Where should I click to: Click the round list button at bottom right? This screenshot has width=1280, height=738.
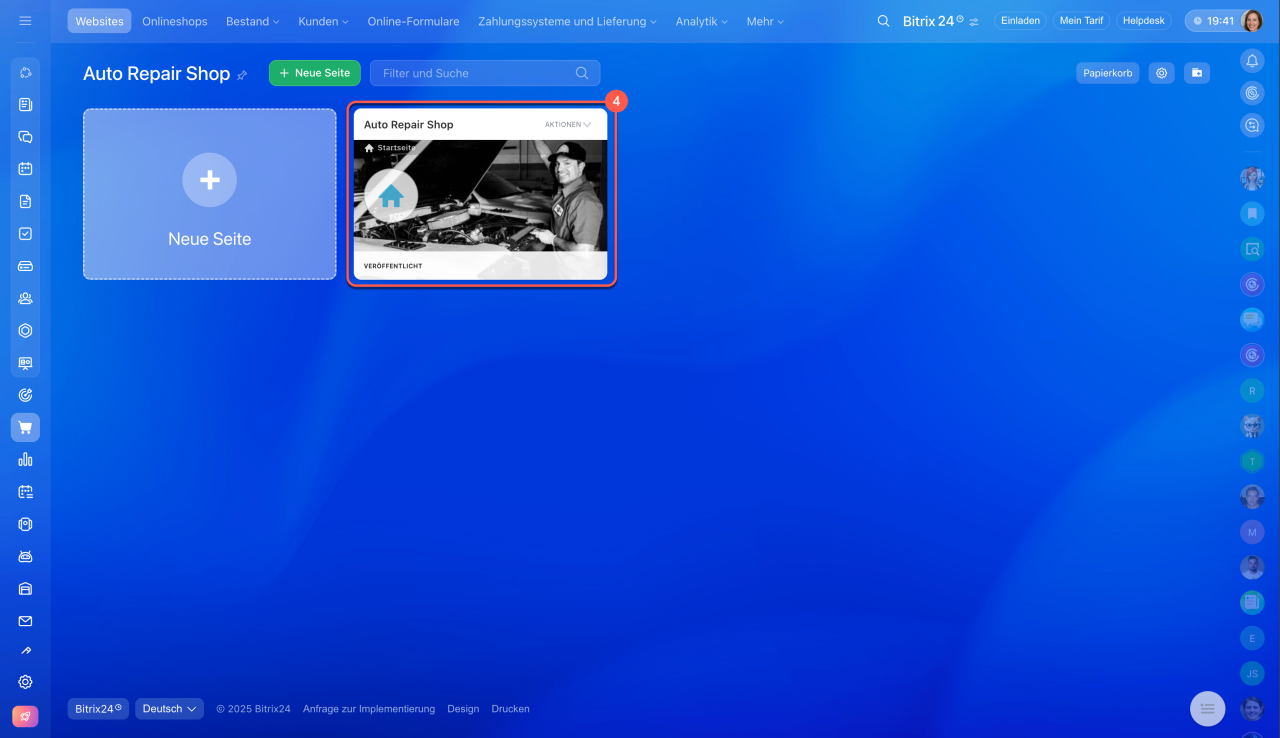pos(1207,708)
